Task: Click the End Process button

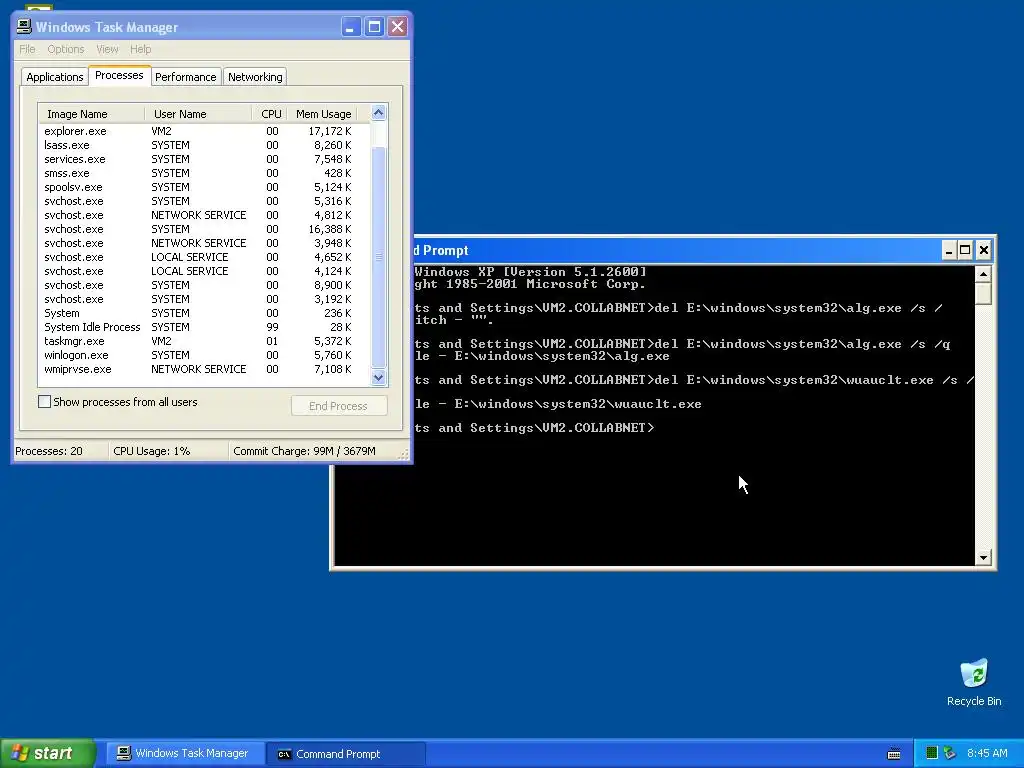Action: pyautogui.click(x=338, y=406)
